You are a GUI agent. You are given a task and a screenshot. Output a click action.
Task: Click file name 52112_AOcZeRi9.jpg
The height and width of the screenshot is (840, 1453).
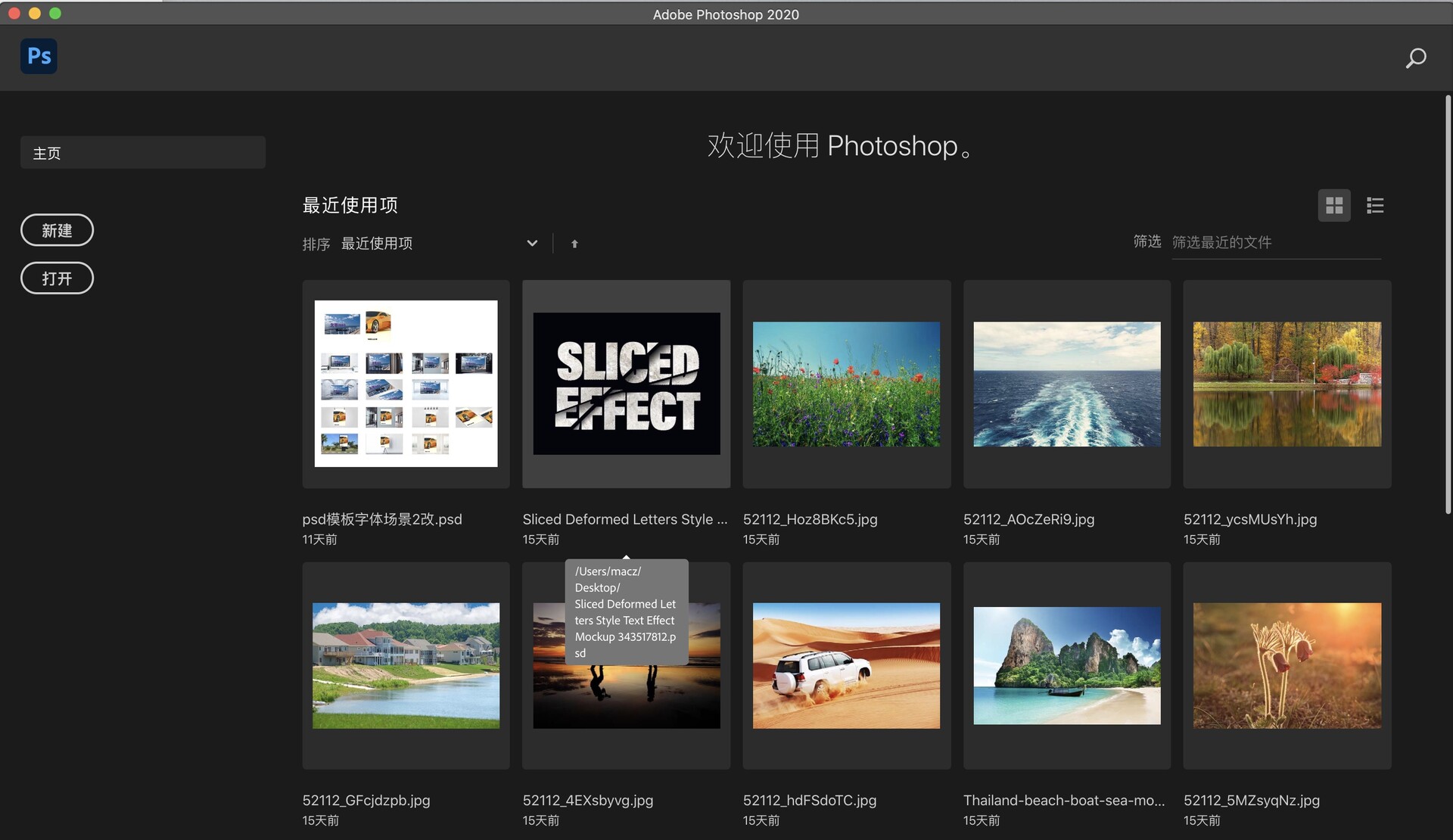coord(1029,519)
